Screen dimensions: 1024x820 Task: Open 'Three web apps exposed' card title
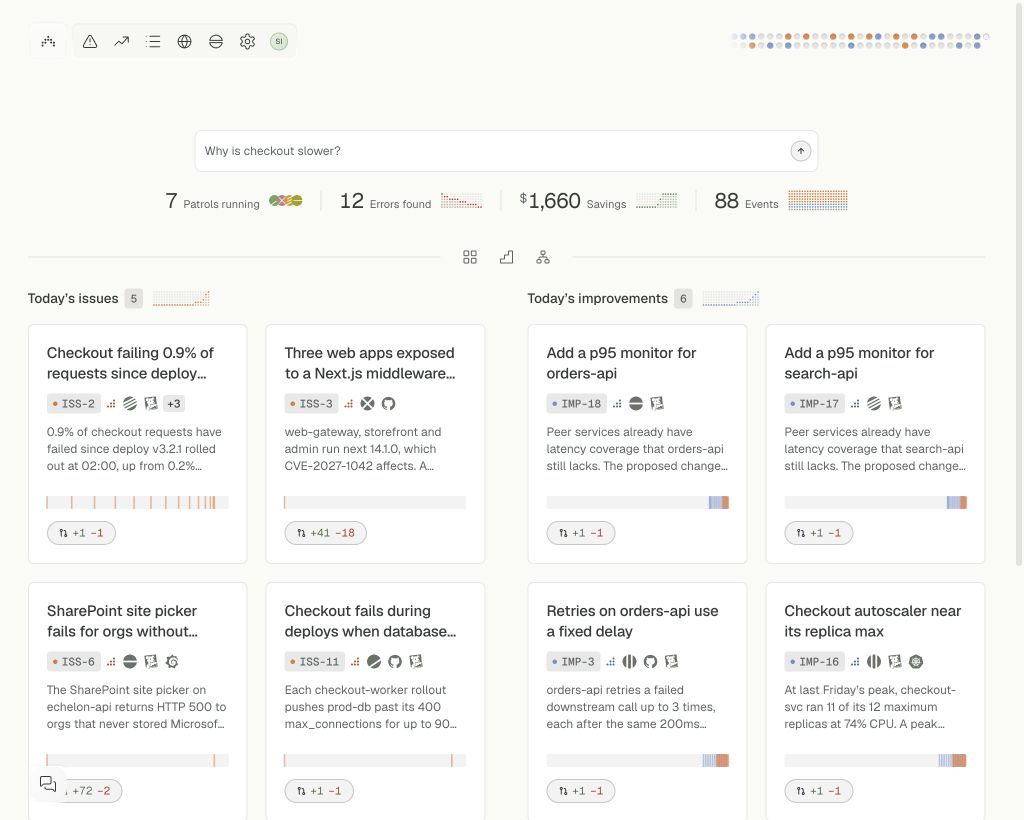tap(370, 363)
